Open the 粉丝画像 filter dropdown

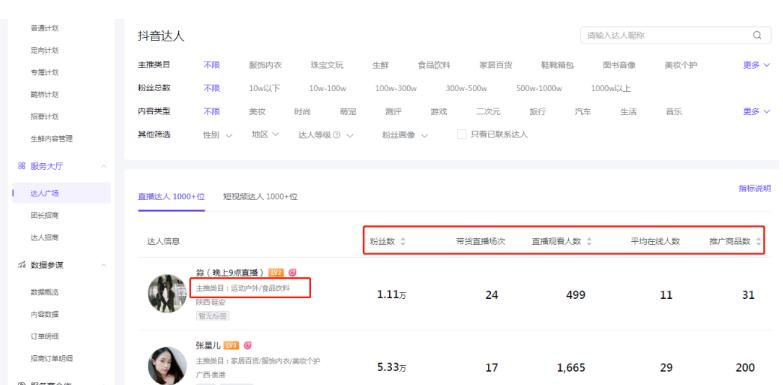[405, 135]
